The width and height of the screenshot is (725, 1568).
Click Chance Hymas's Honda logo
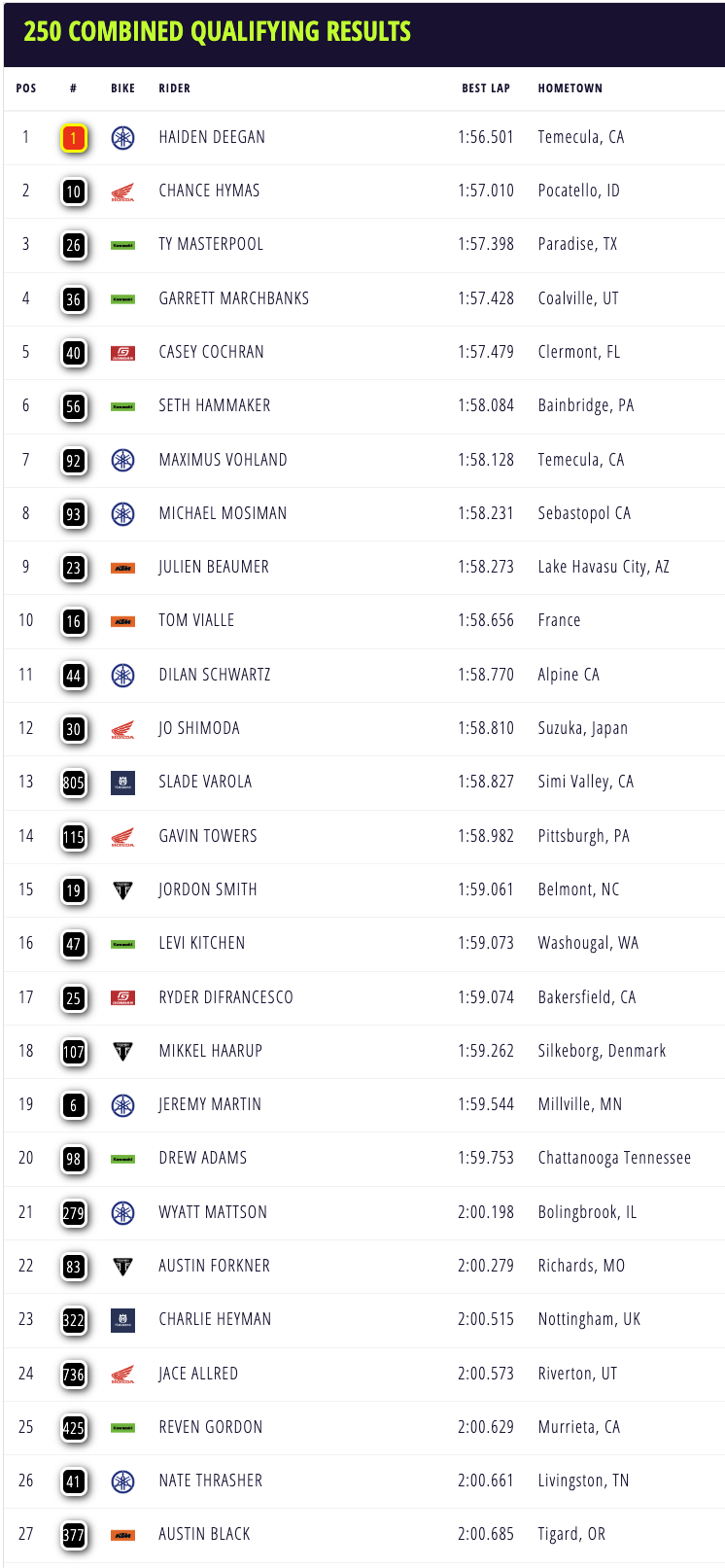pyautogui.click(x=122, y=192)
